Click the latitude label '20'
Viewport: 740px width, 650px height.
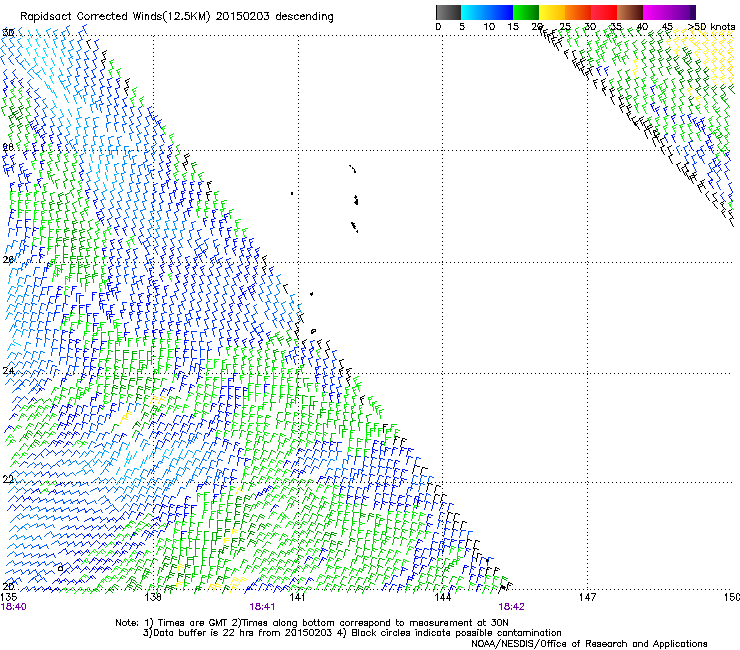point(8,587)
